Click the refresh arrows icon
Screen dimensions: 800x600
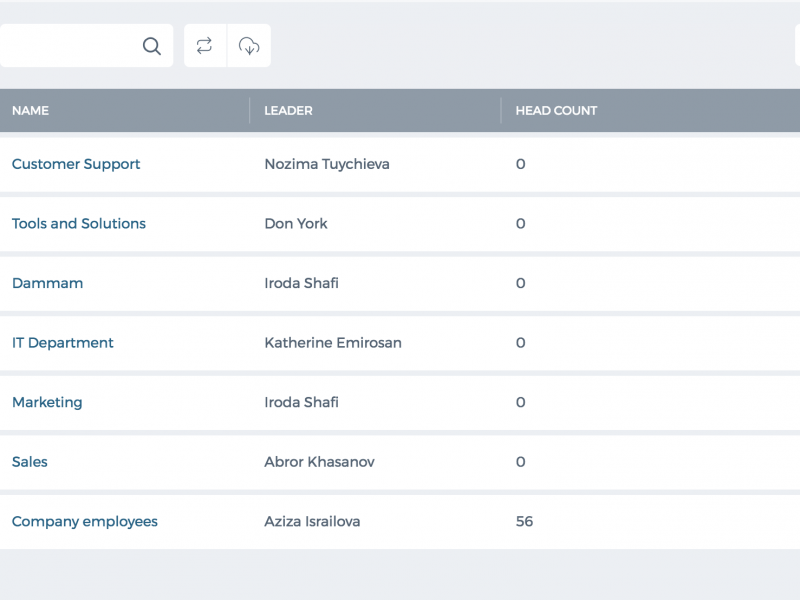(x=205, y=45)
